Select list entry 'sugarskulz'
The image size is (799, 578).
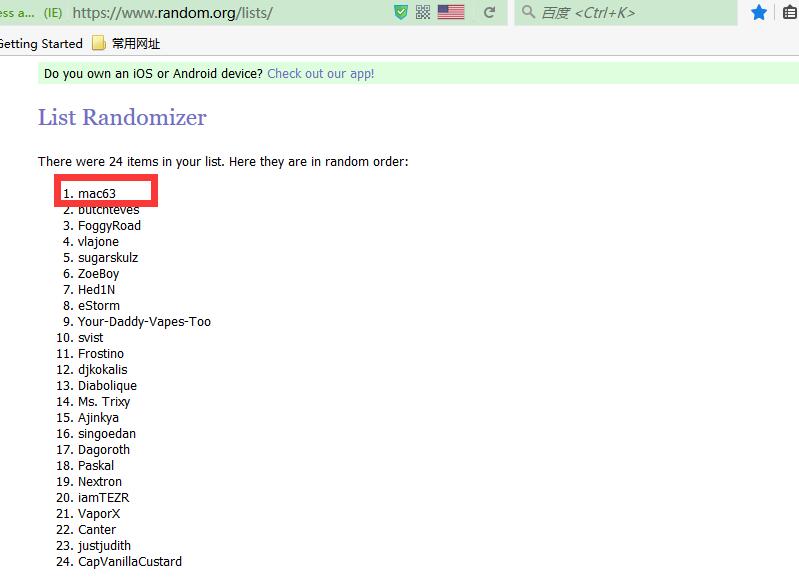point(108,258)
